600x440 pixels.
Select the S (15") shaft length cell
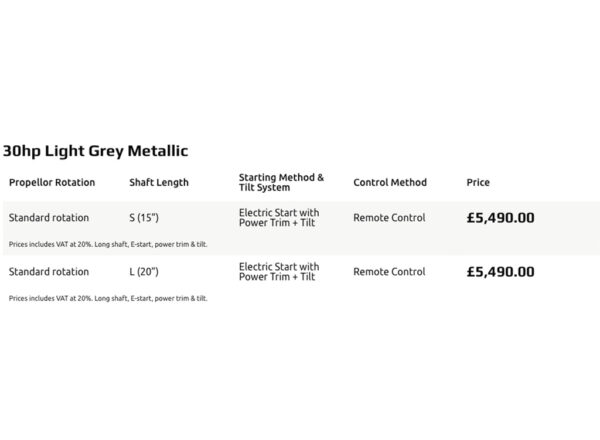click(x=144, y=217)
